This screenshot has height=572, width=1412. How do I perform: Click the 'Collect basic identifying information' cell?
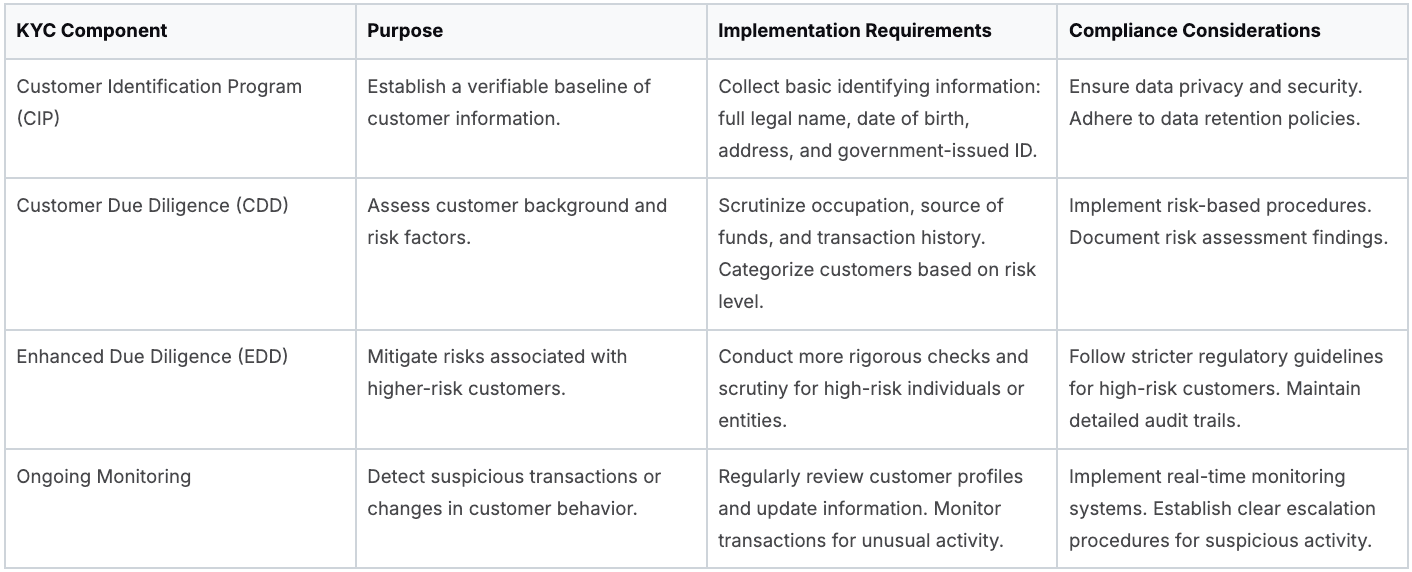[x=880, y=119]
